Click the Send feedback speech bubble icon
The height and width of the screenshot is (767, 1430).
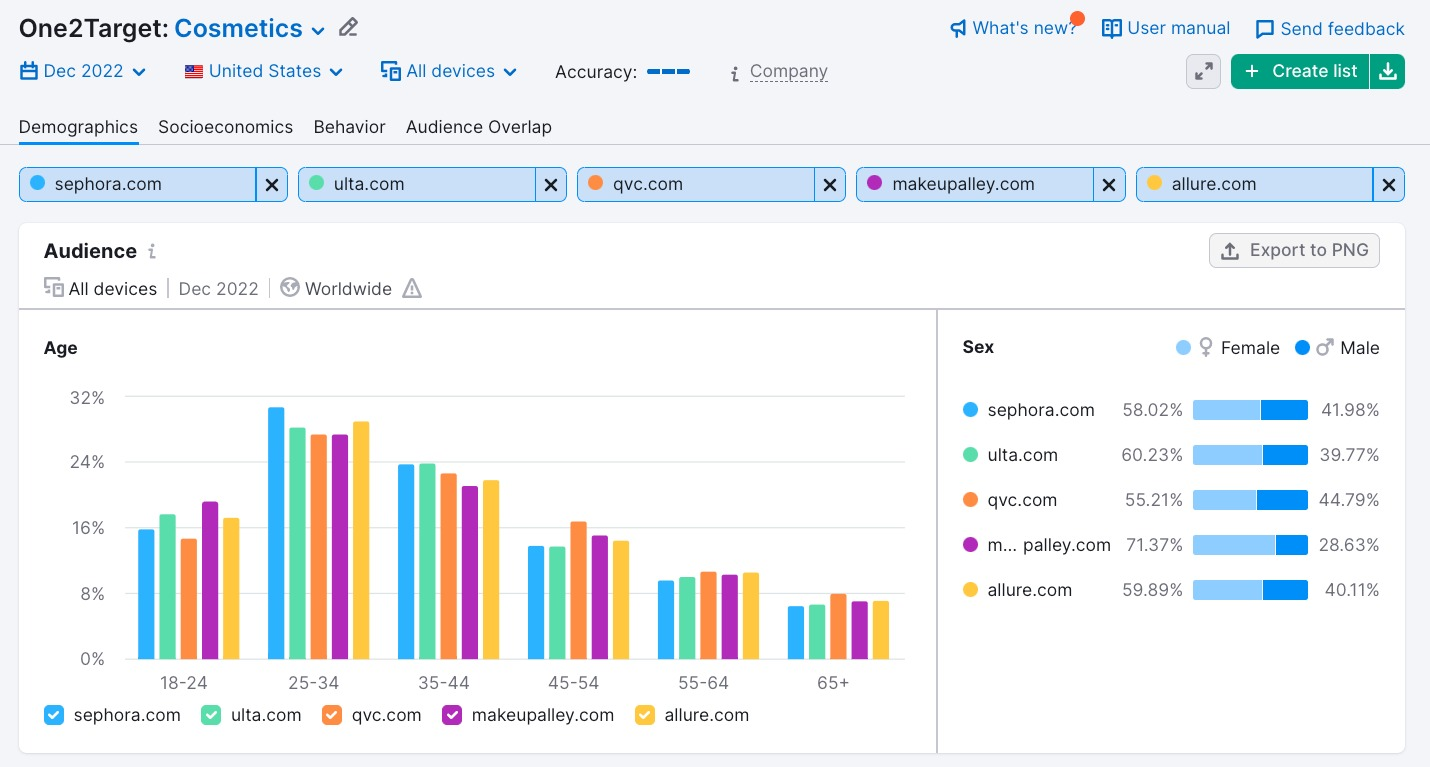(1265, 29)
